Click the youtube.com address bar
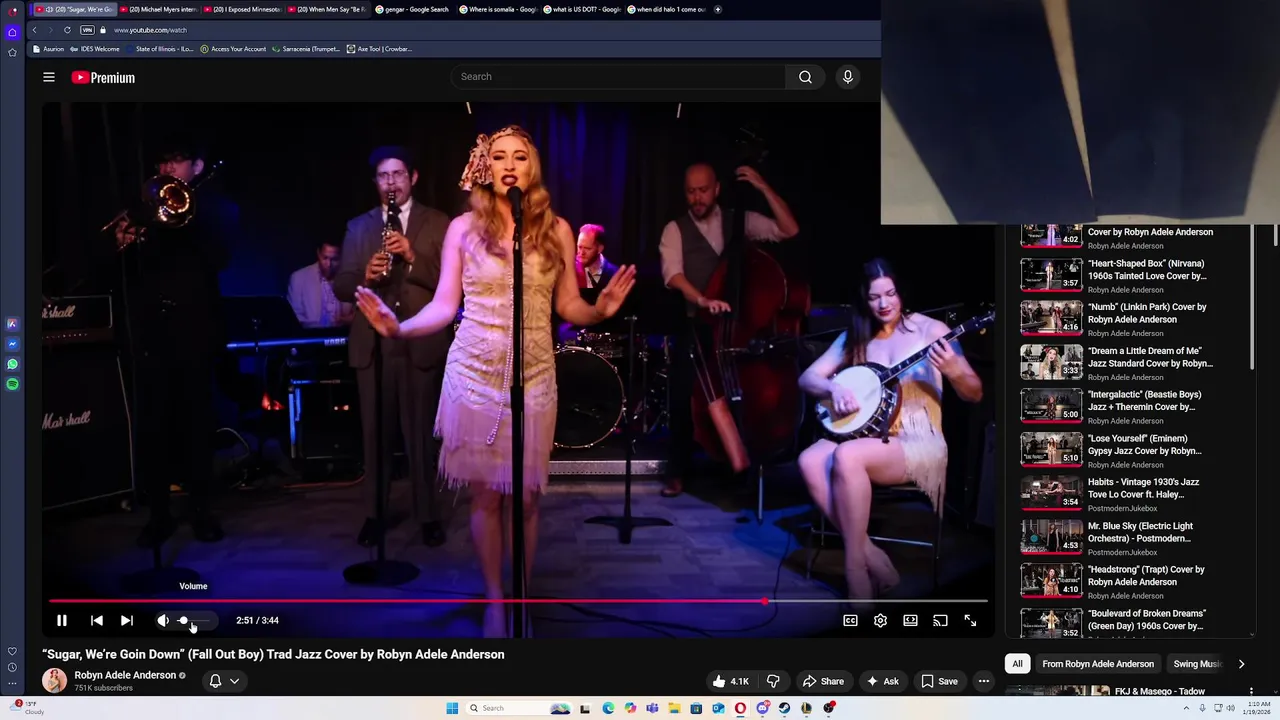This screenshot has width=1280, height=720. (150, 30)
